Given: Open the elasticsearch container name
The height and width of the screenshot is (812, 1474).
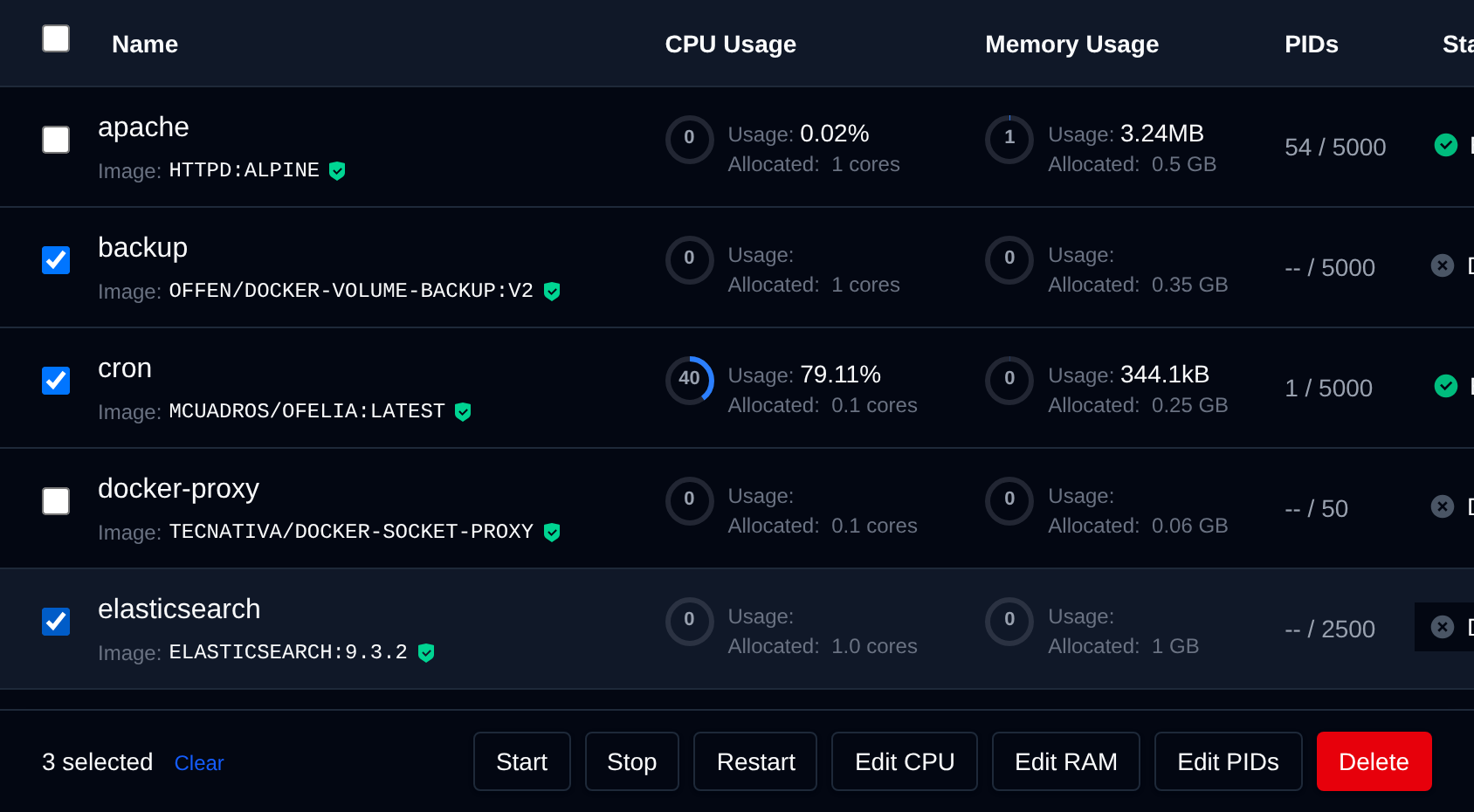Looking at the screenshot, I should [179, 609].
